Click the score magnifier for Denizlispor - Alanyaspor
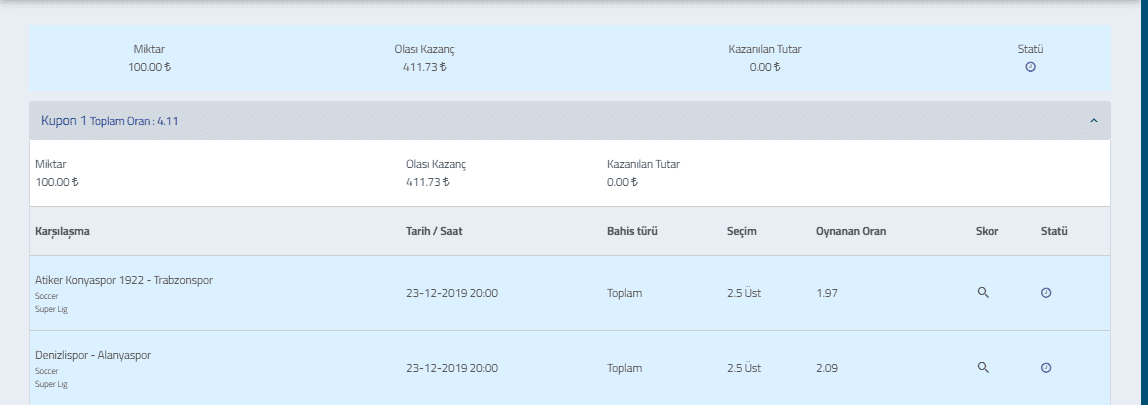1148x405 pixels. point(983,367)
